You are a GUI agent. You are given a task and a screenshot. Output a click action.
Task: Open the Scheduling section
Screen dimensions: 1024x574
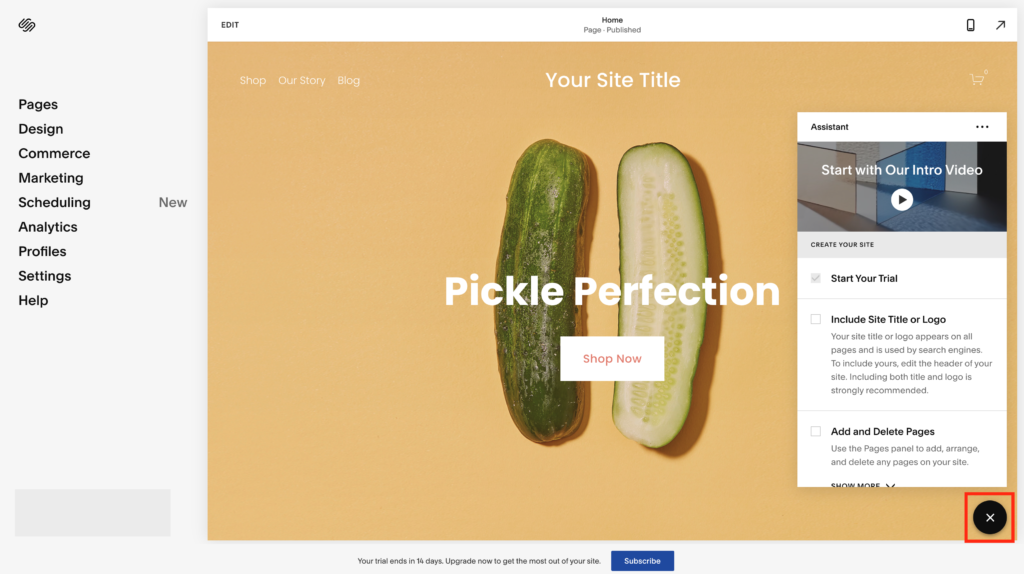[x=54, y=202]
